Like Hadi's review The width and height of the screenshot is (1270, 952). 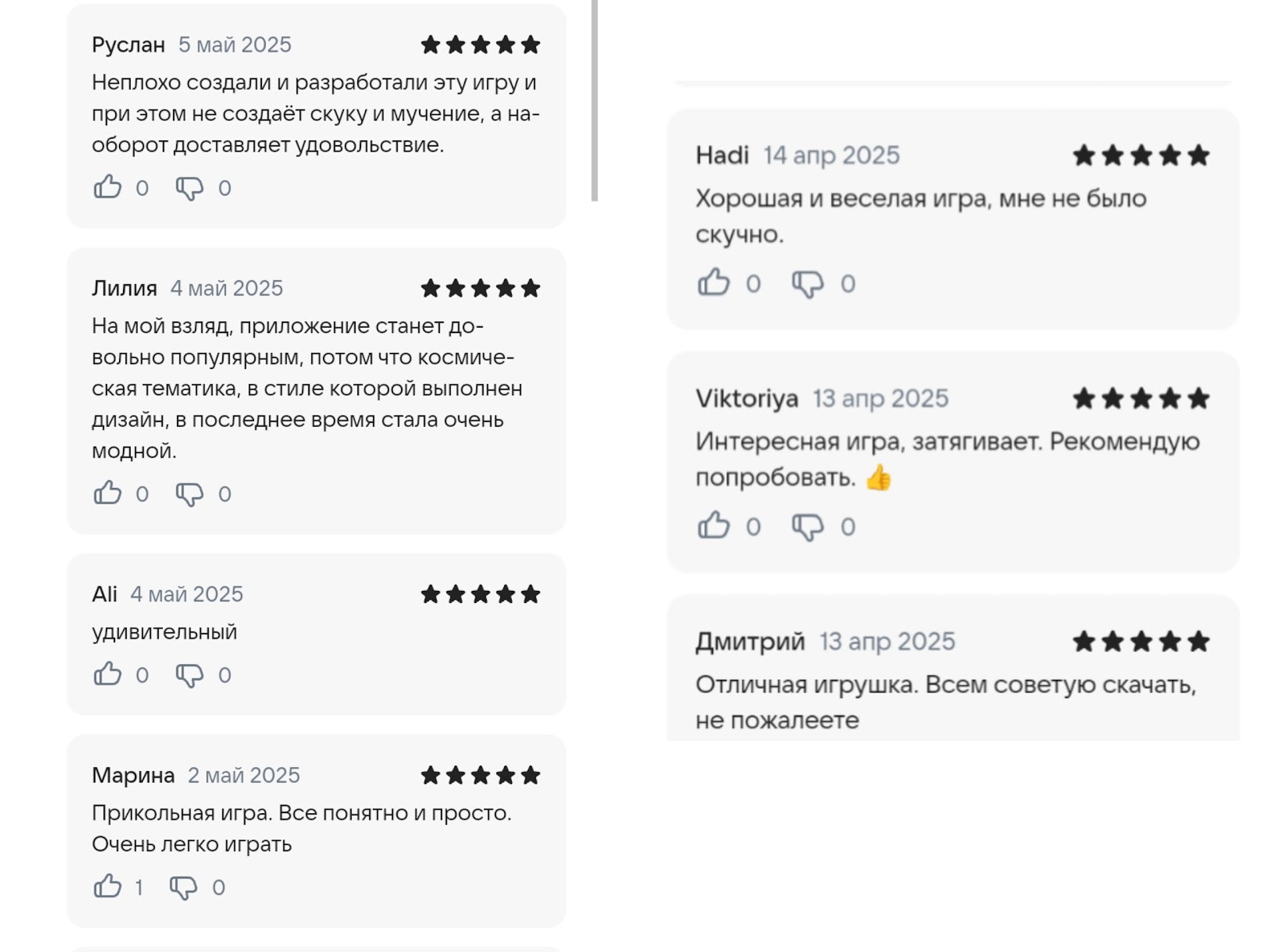714,282
